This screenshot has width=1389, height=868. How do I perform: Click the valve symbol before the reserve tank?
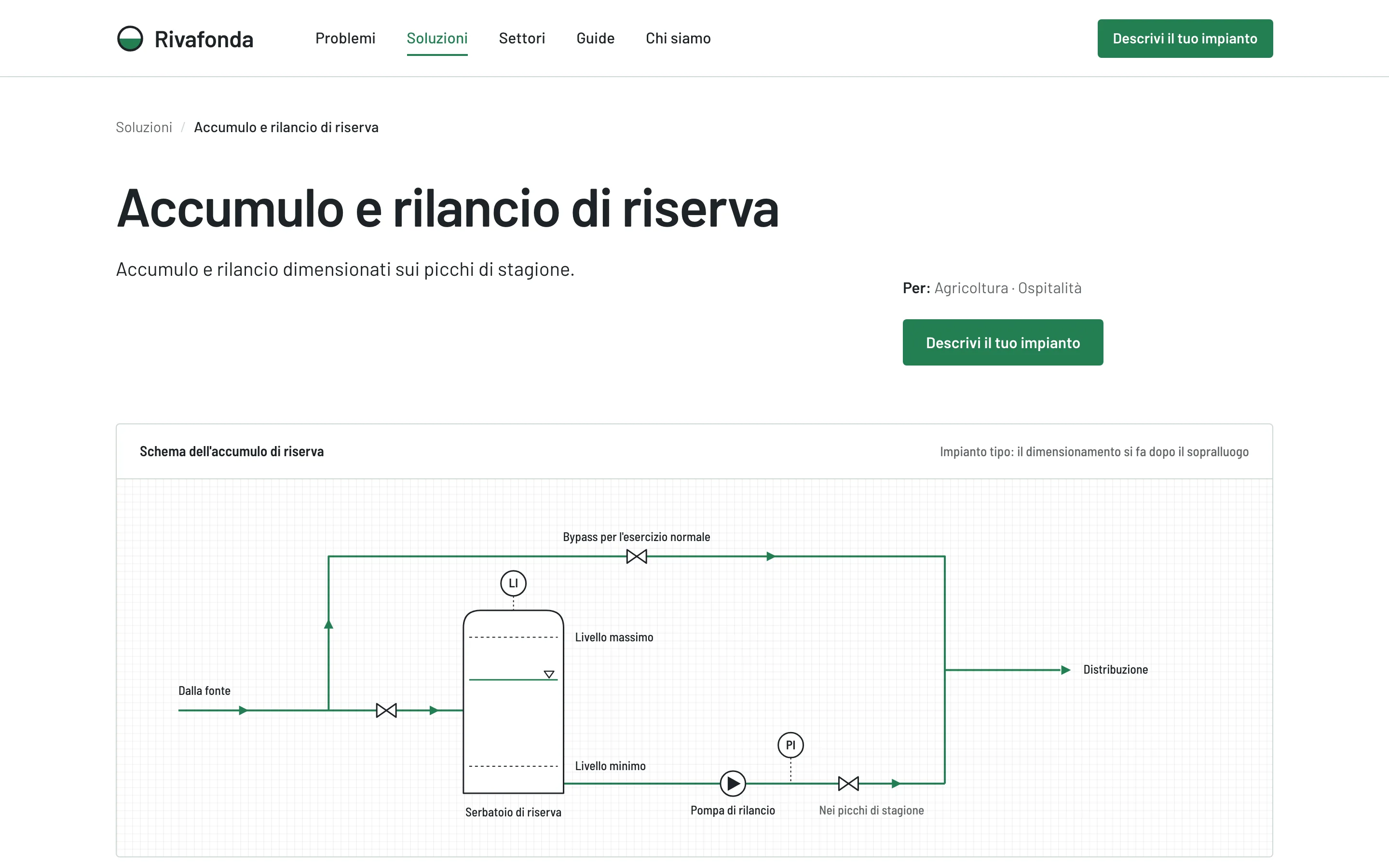point(386,711)
